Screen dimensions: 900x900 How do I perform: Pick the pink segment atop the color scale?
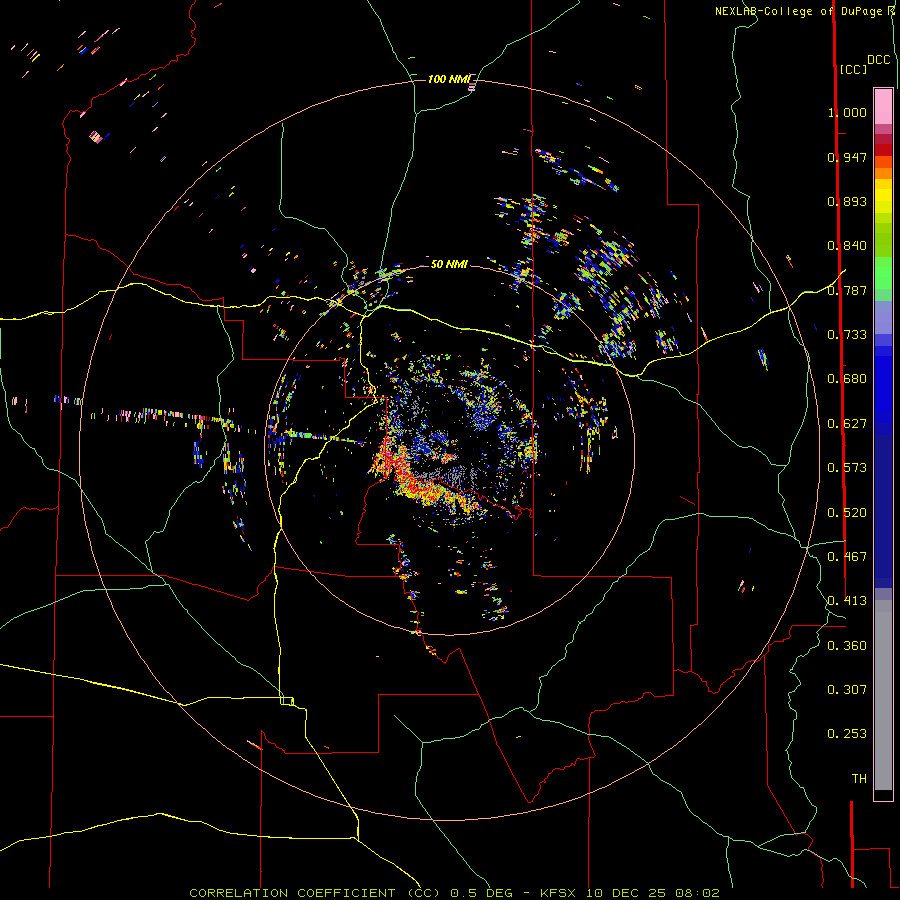point(883,107)
